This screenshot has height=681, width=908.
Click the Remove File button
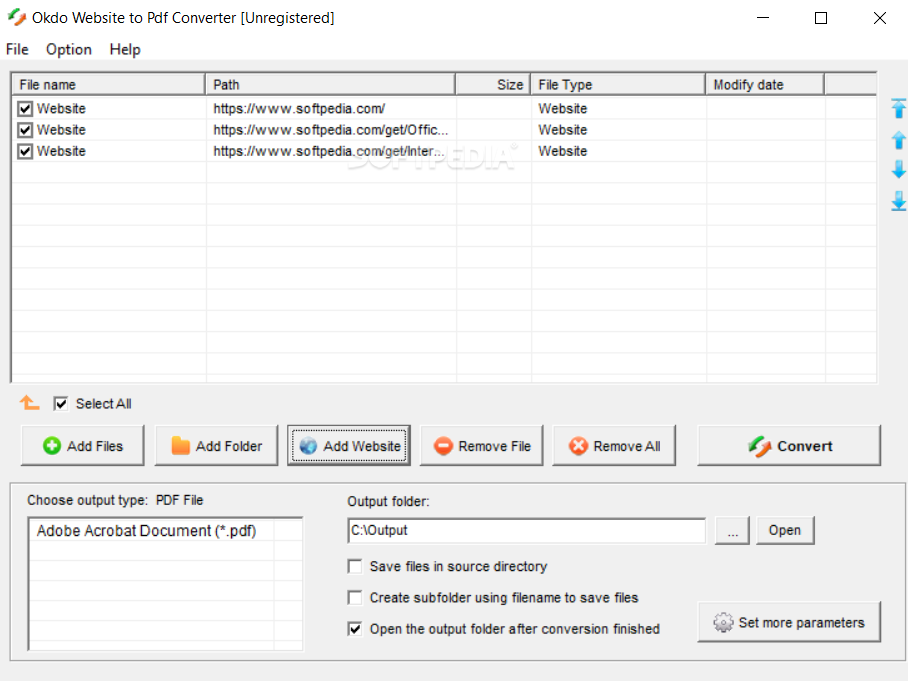(x=482, y=446)
